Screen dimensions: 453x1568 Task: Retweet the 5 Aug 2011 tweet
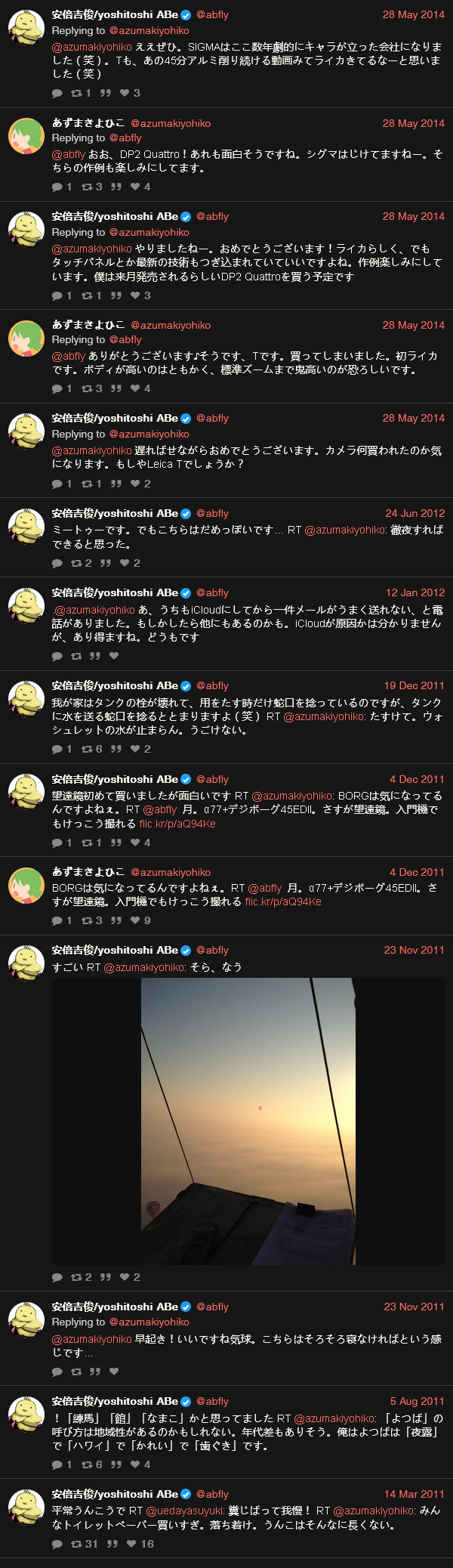(x=87, y=1464)
